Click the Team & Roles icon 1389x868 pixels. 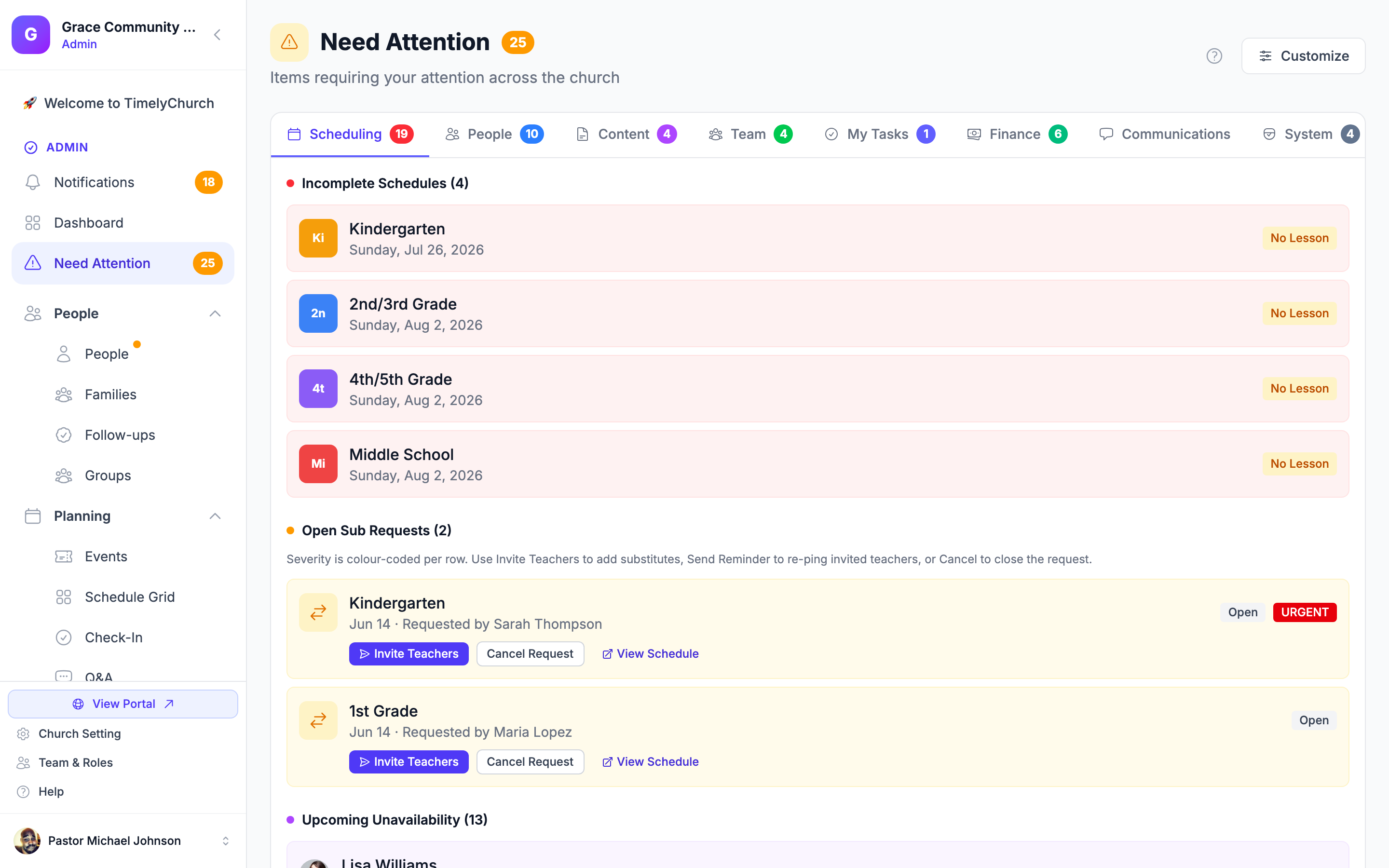(x=23, y=762)
